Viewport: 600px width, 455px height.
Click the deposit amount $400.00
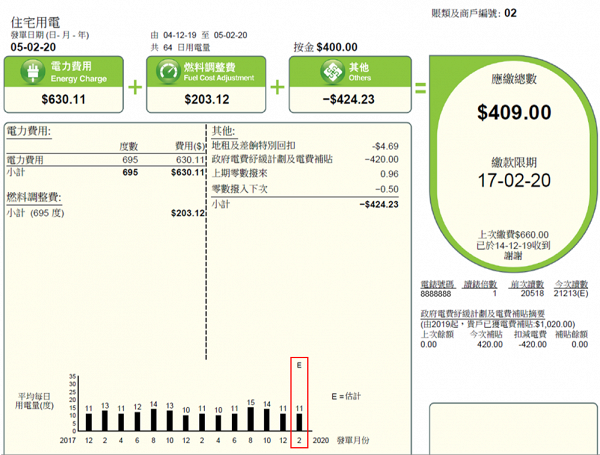click(337, 47)
